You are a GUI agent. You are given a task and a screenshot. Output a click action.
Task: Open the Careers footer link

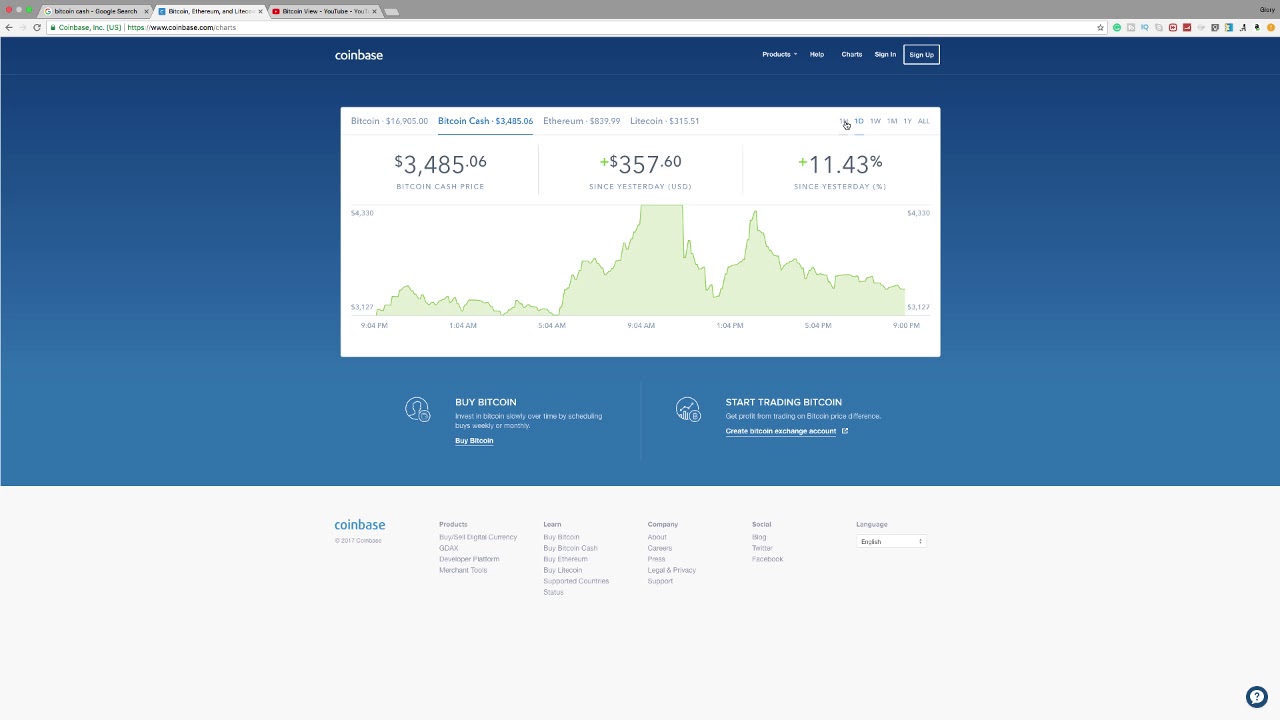pos(659,548)
